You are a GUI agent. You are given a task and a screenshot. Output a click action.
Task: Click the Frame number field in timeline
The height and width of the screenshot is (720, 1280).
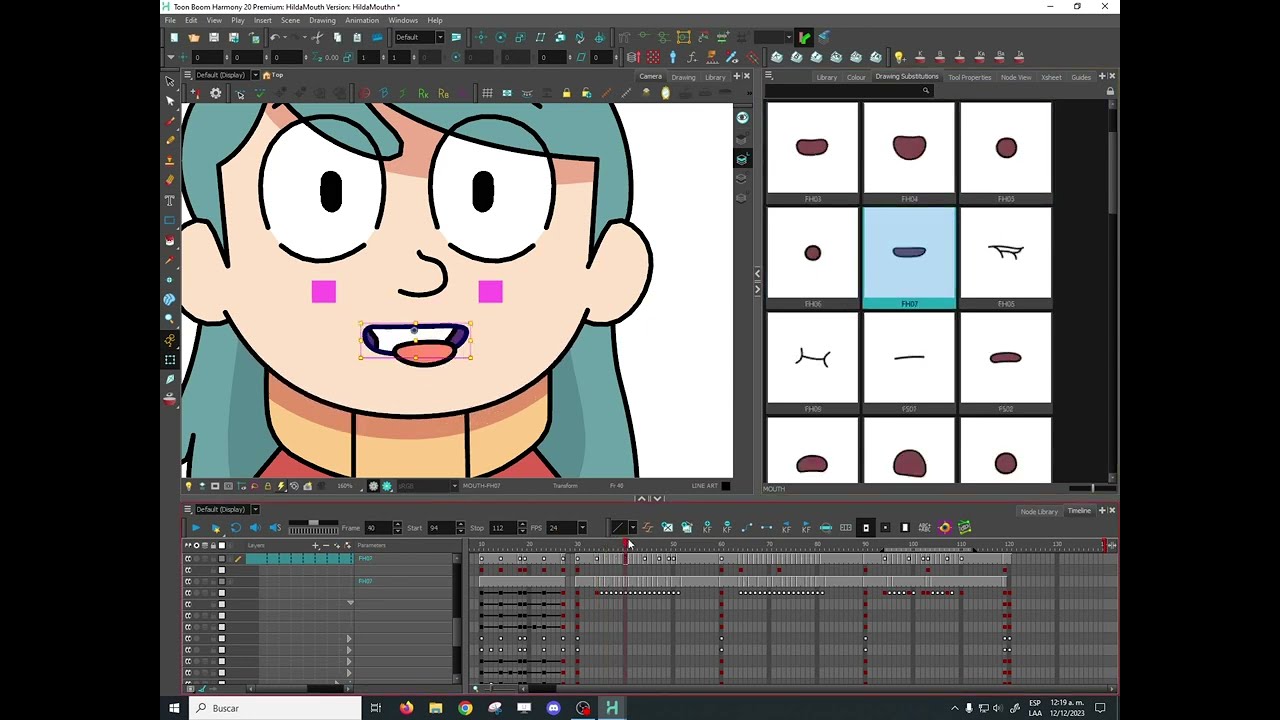[377, 527]
